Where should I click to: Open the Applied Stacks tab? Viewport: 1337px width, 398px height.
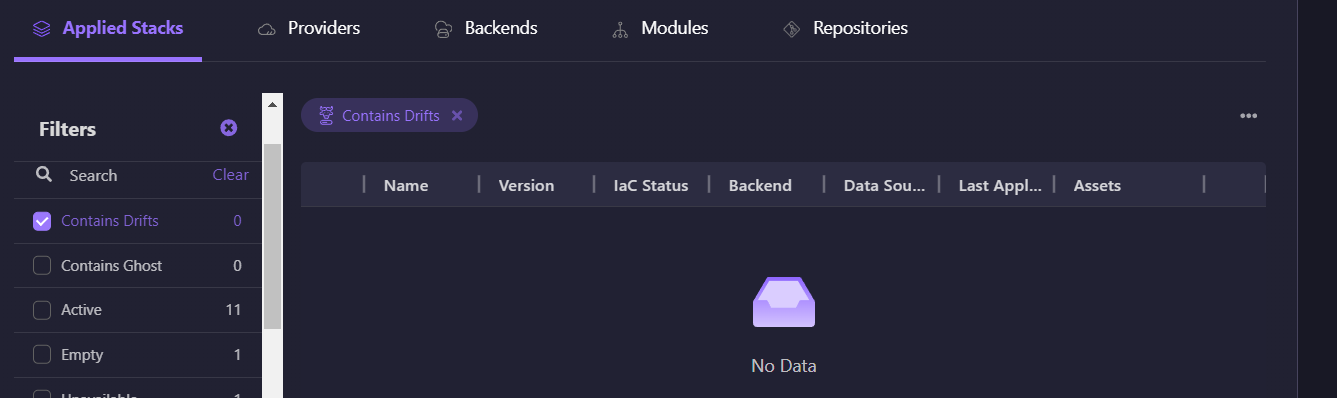pyautogui.click(x=108, y=29)
